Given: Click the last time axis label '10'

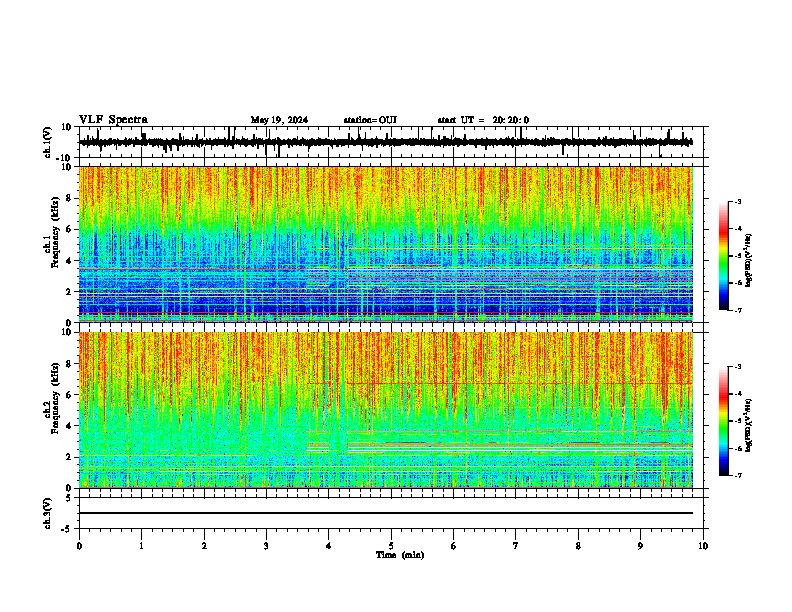Looking at the screenshot, I should pyautogui.click(x=703, y=546).
